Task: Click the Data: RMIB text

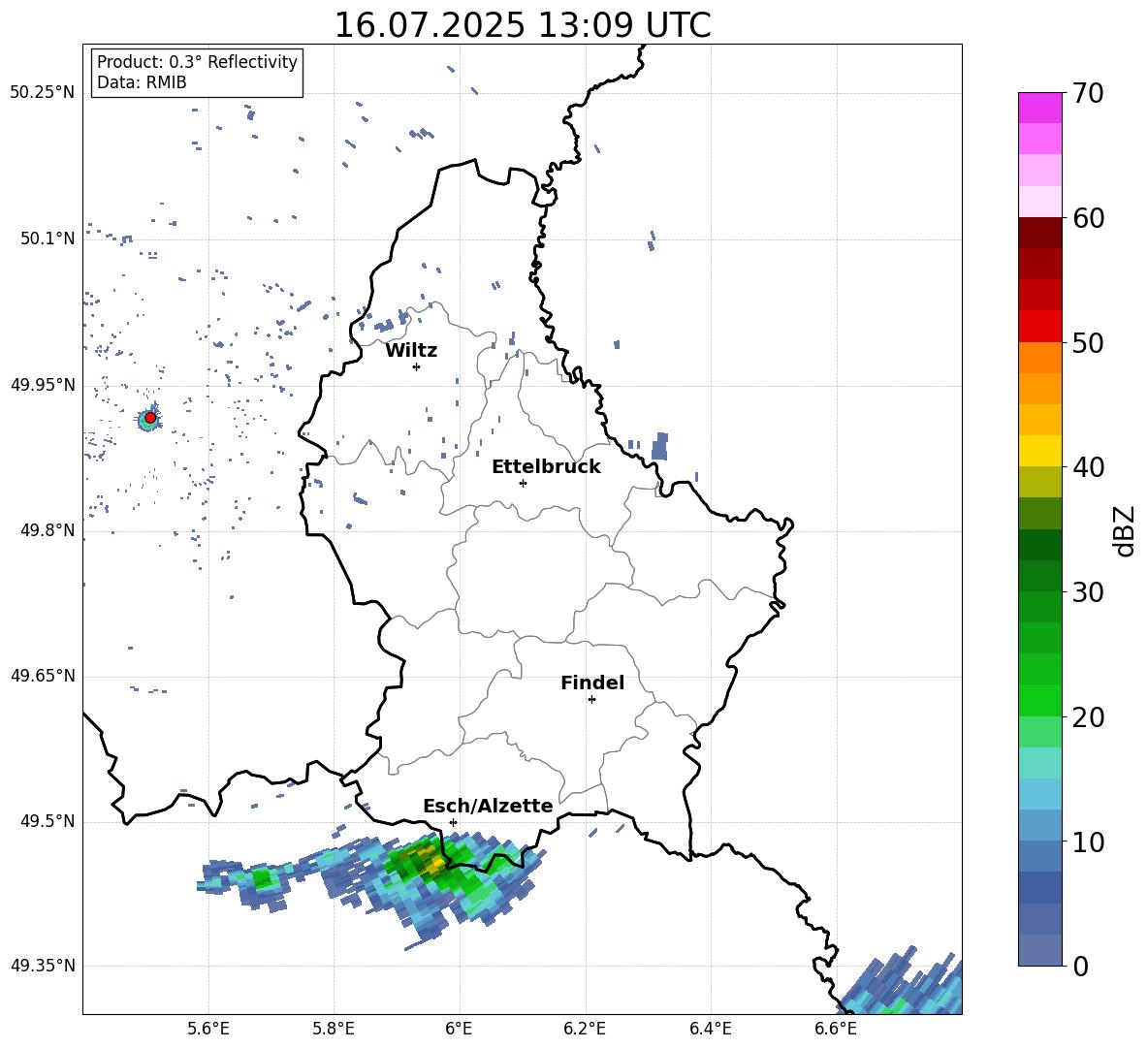Action: (x=142, y=82)
